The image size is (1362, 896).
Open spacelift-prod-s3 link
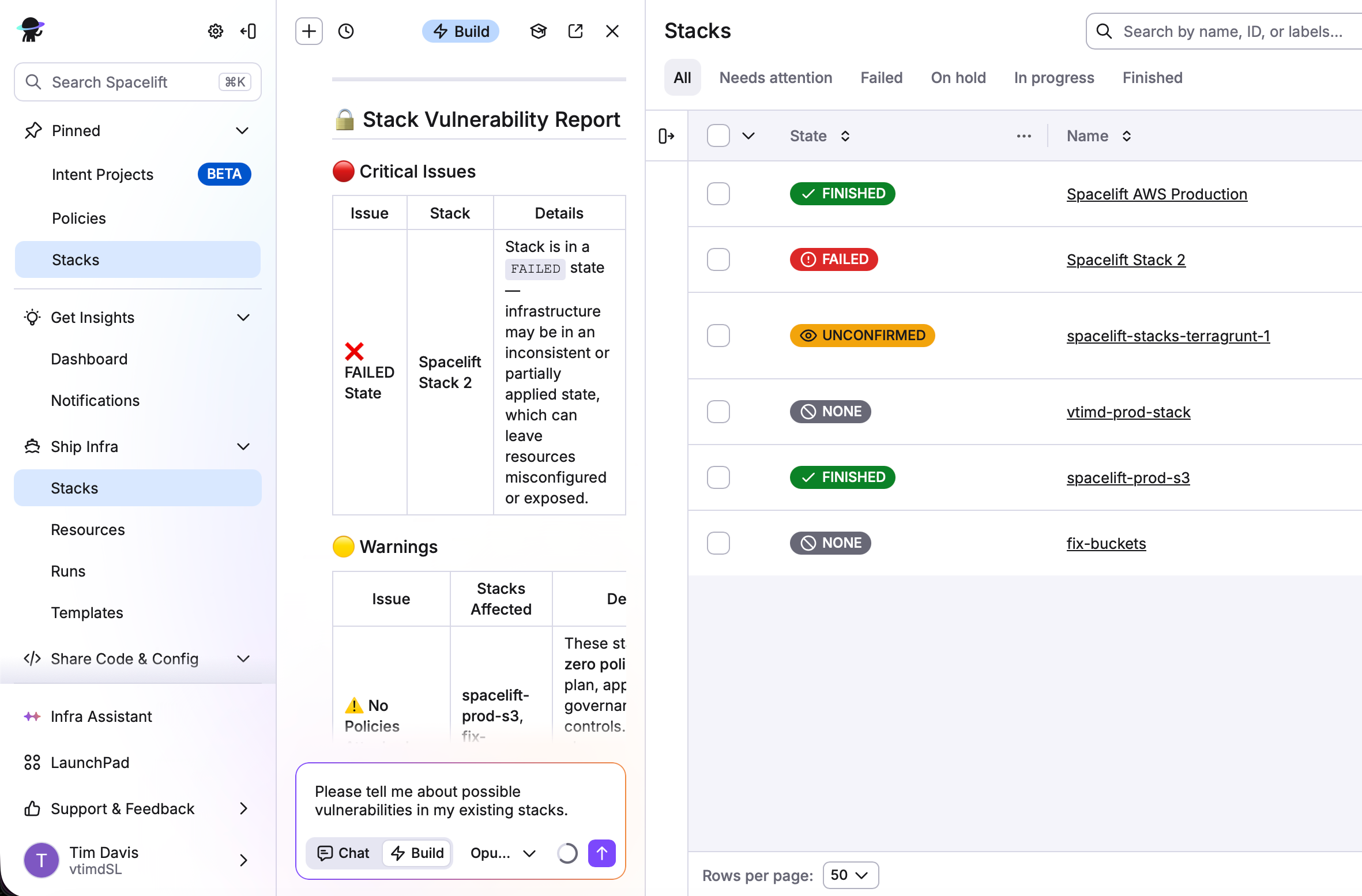click(x=1128, y=478)
